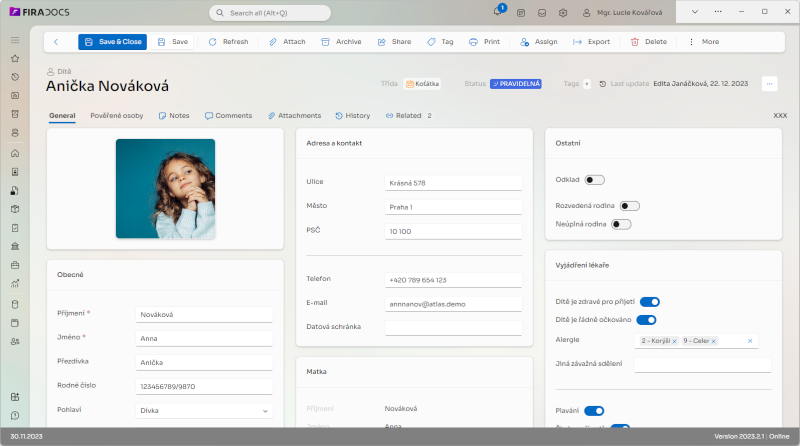Click the Telefon input field
Image resolution: width=800 pixels, height=446 pixels.
tap(454, 280)
